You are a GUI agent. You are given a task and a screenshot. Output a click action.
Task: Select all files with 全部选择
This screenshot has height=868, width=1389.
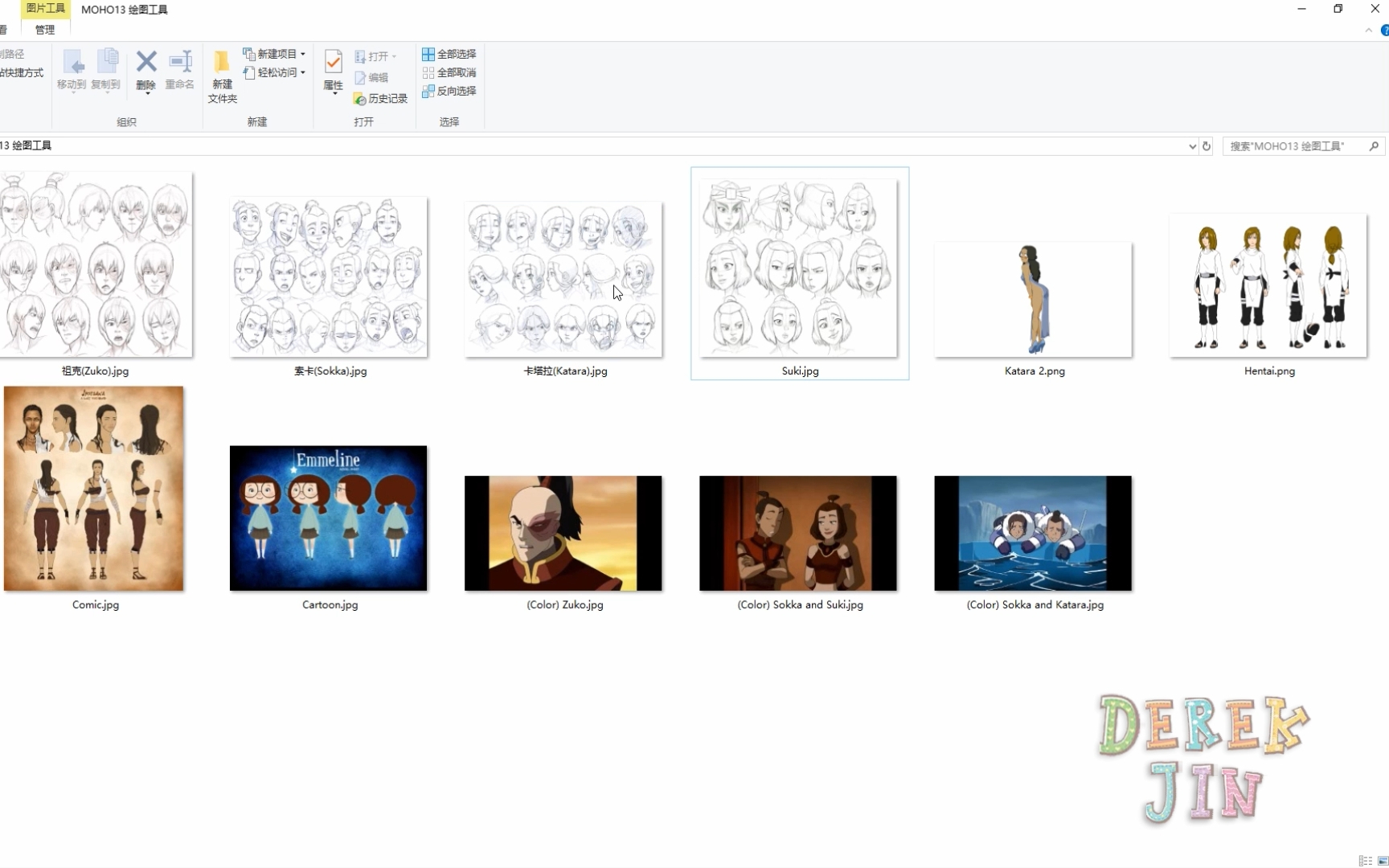(x=449, y=54)
